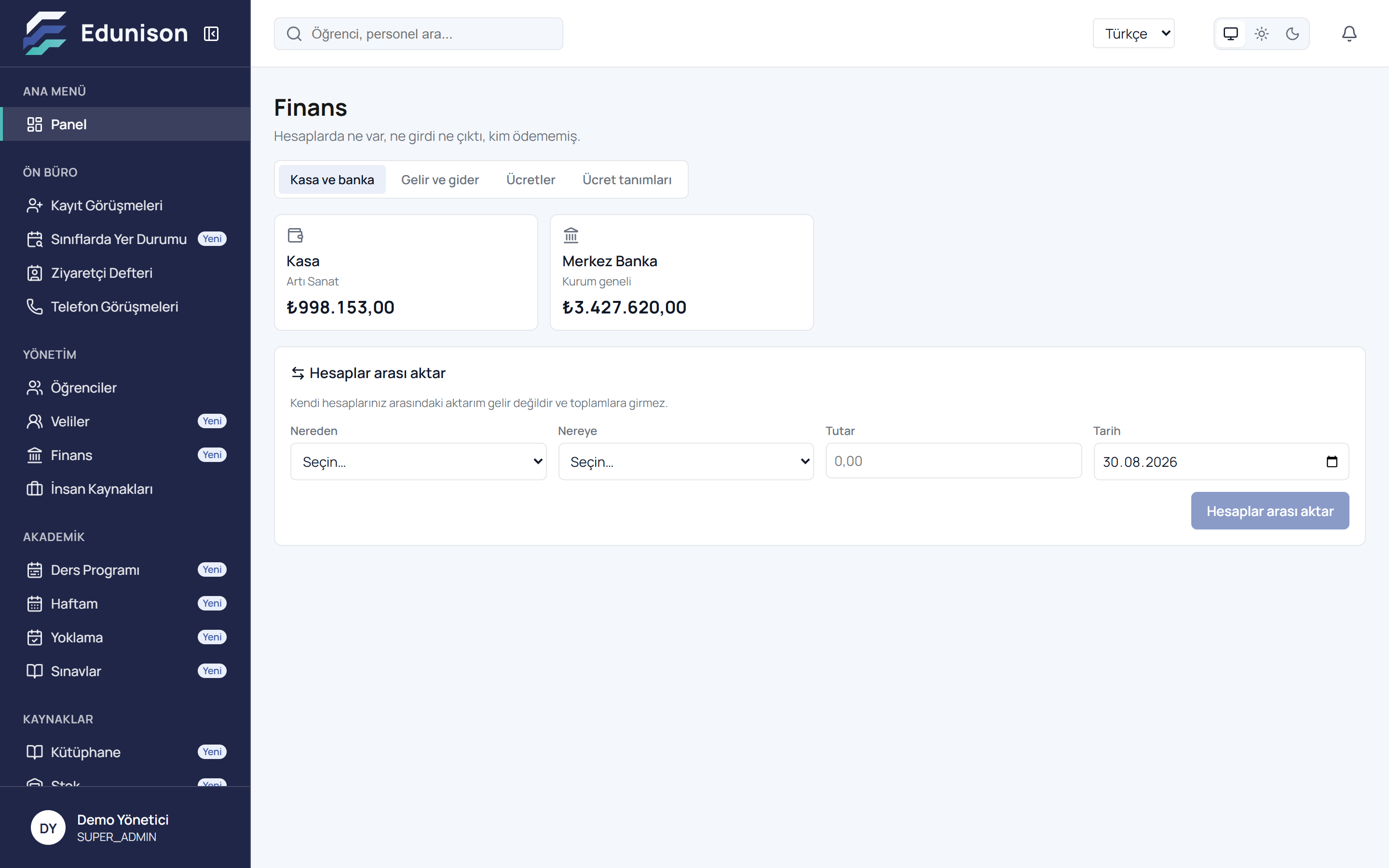Click the search magnifier icon
This screenshot has width=1389, height=868.
pos(294,34)
